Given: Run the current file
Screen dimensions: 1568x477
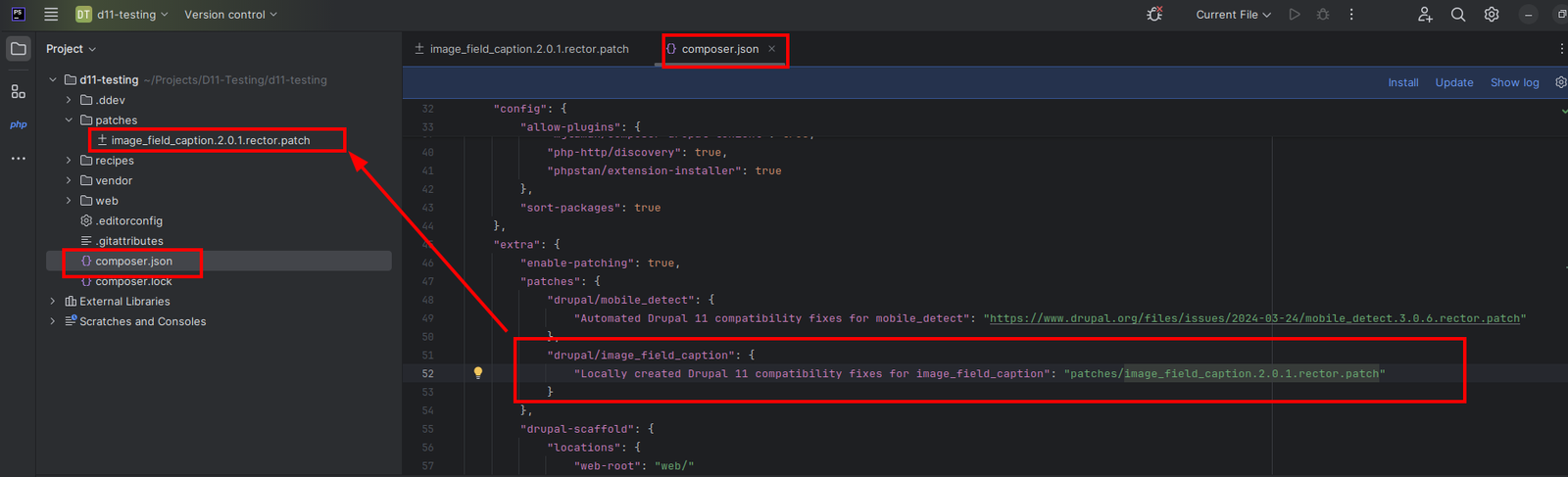Looking at the screenshot, I should [x=1295, y=15].
